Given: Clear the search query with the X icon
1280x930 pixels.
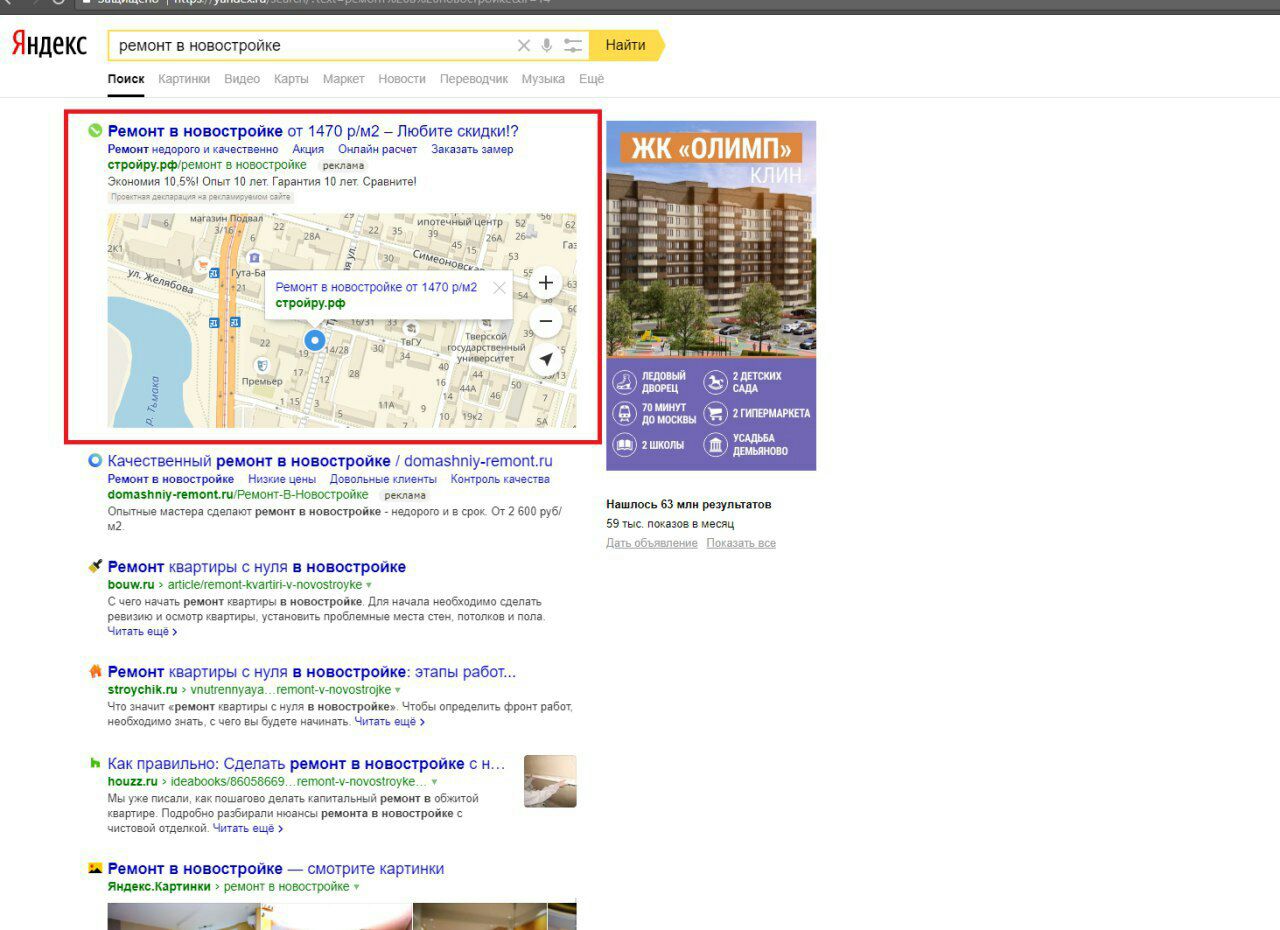Looking at the screenshot, I should coord(524,45).
